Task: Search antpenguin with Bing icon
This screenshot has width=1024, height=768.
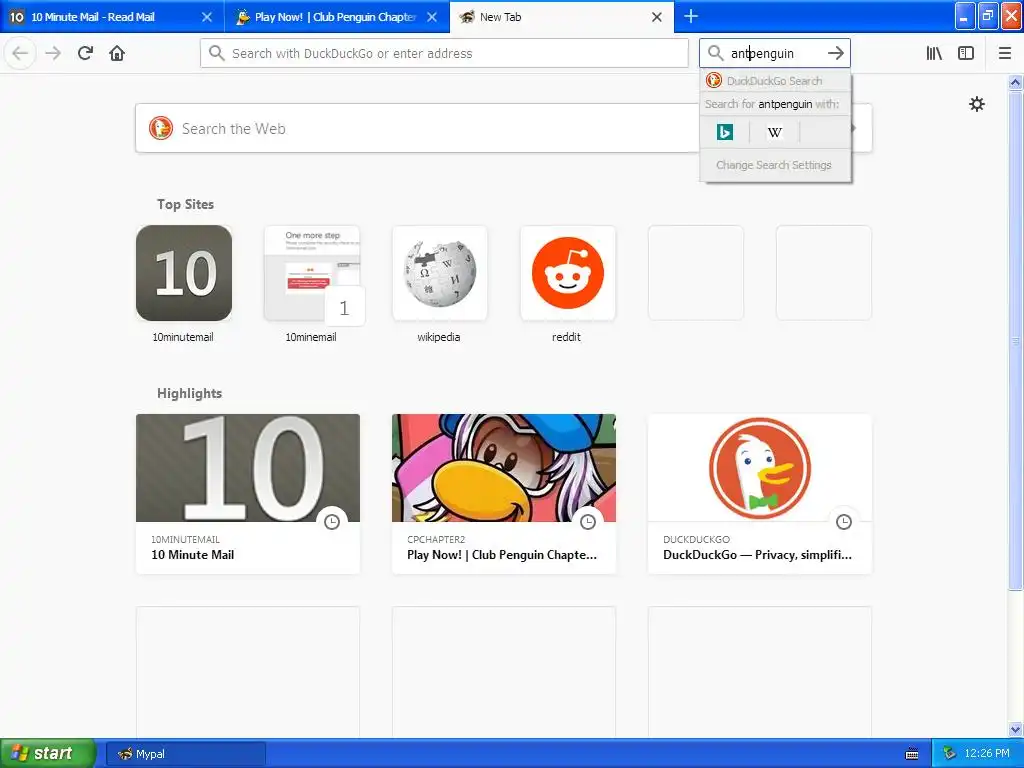Action: click(724, 132)
